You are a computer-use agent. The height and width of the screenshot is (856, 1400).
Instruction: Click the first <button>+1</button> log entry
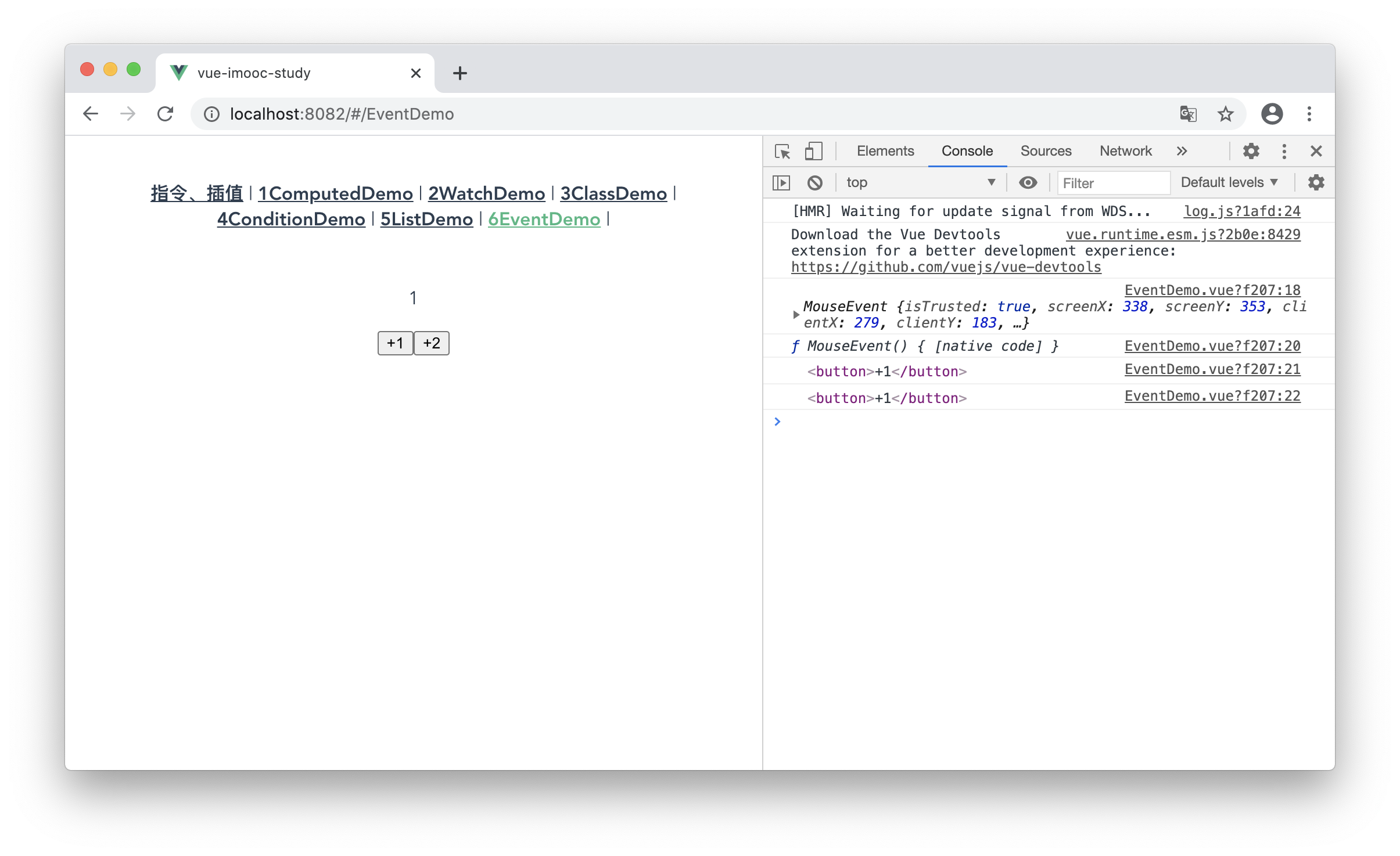pyautogui.click(x=886, y=372)
